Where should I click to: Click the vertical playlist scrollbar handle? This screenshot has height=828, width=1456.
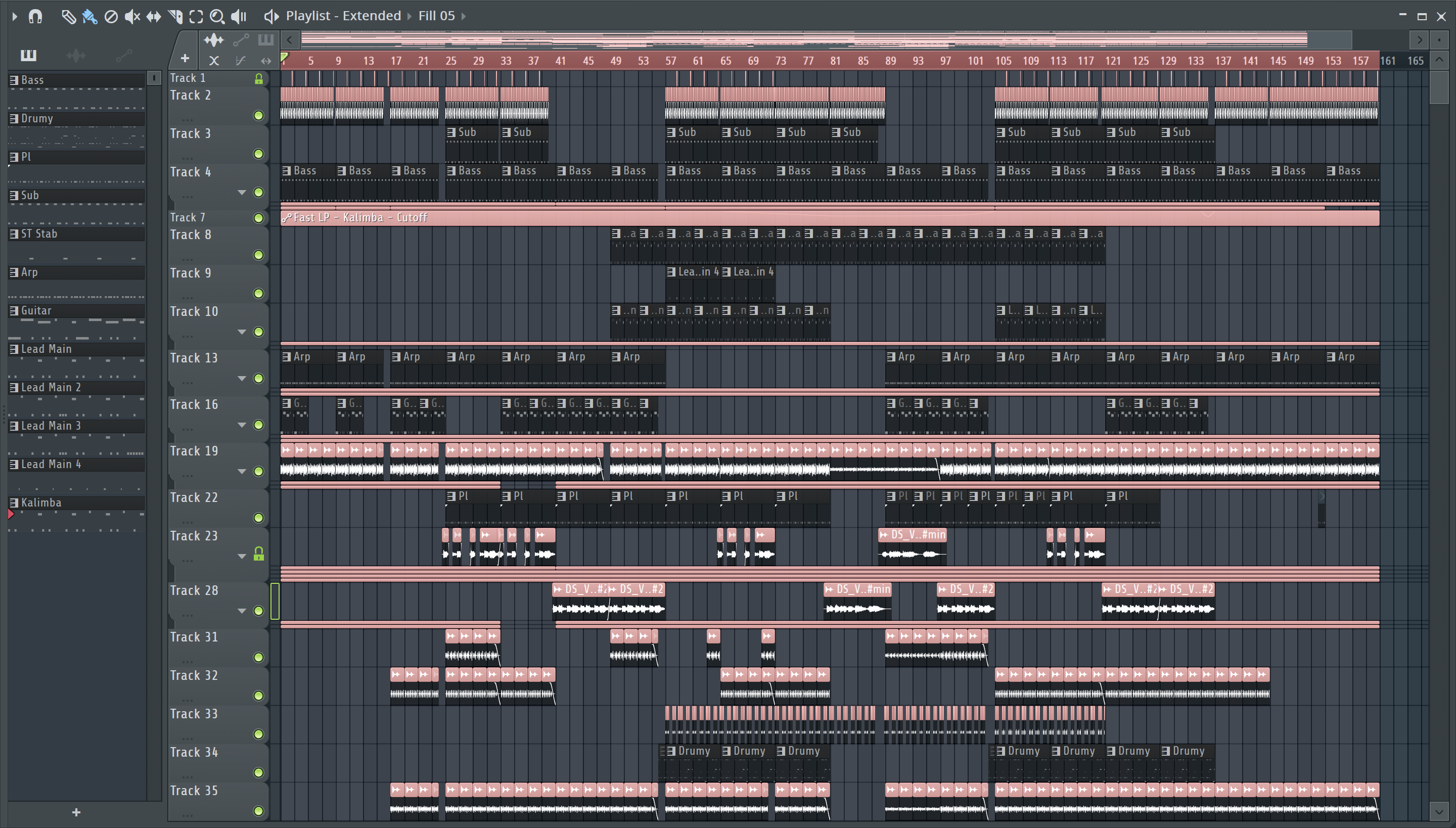point(1439,87)
